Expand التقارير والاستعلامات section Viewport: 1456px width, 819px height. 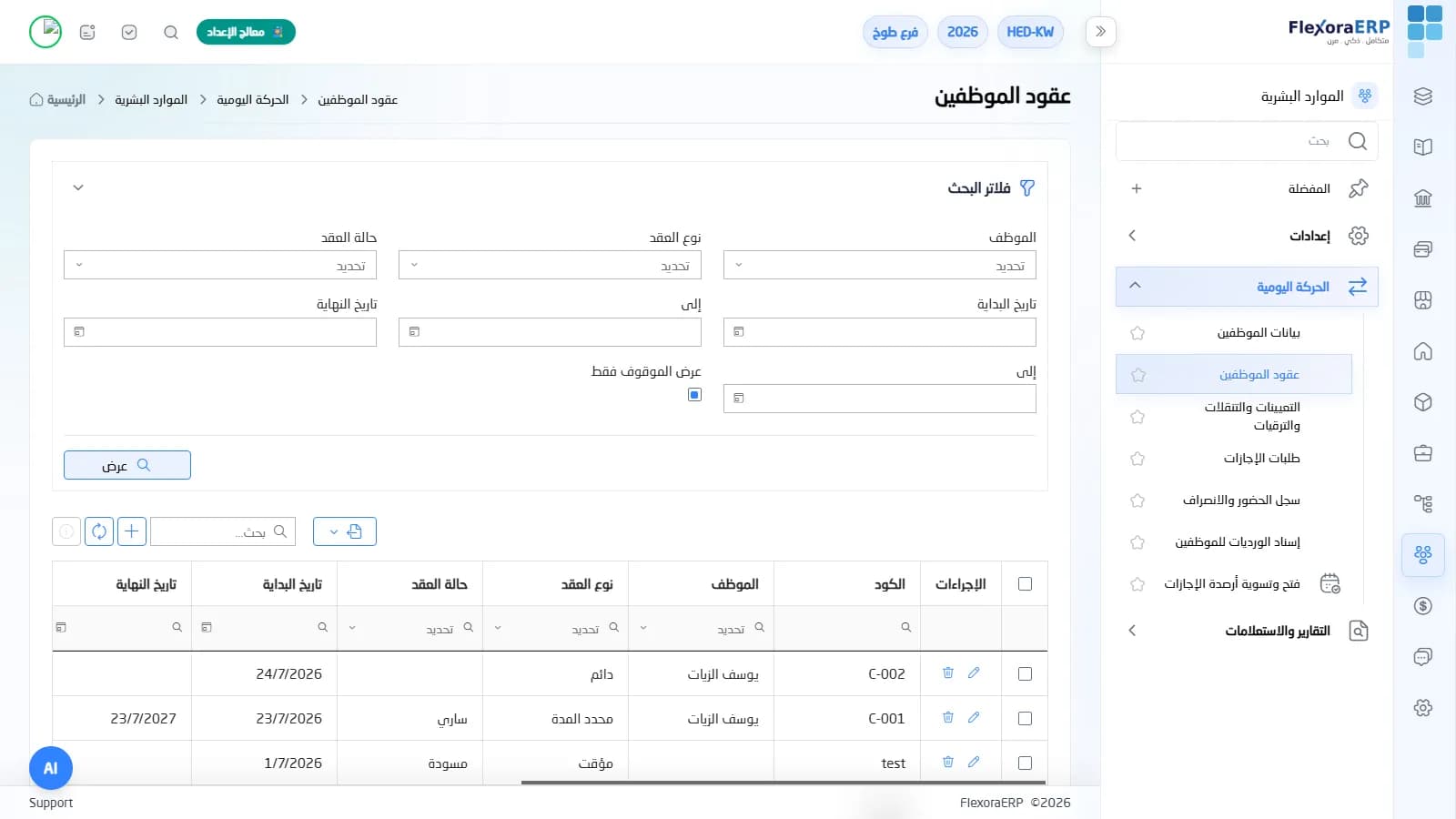(x=1247, y=631)
